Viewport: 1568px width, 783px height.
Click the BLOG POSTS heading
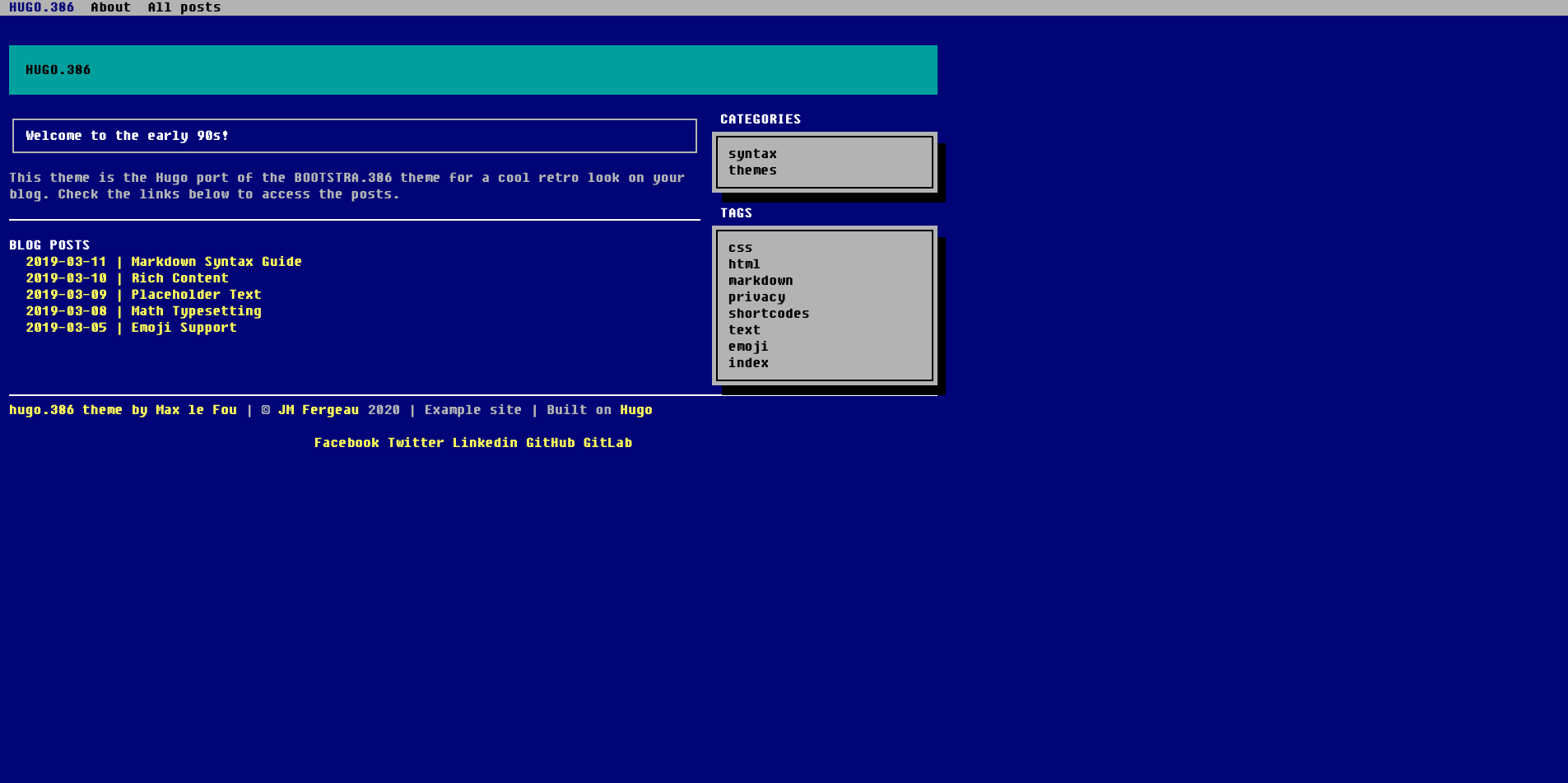tap(49, 245)
